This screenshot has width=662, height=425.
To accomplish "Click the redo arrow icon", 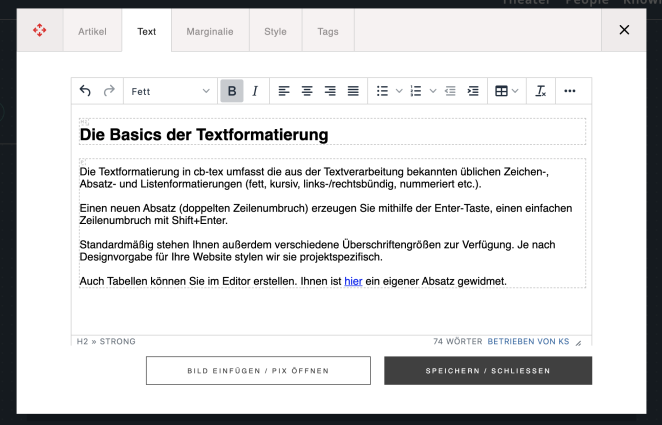I will point(108,91).
